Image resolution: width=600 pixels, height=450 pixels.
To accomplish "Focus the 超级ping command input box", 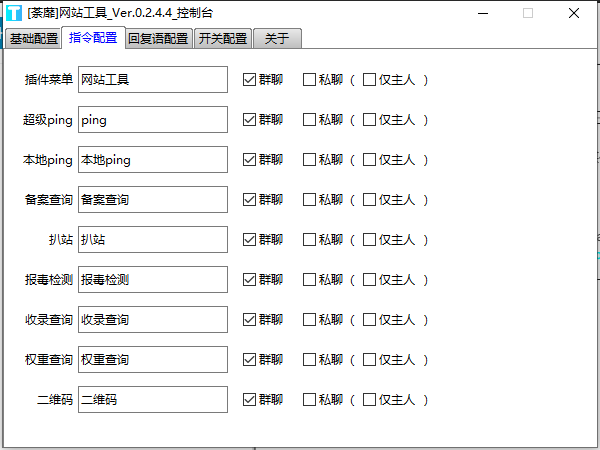I will click(152, 120).
